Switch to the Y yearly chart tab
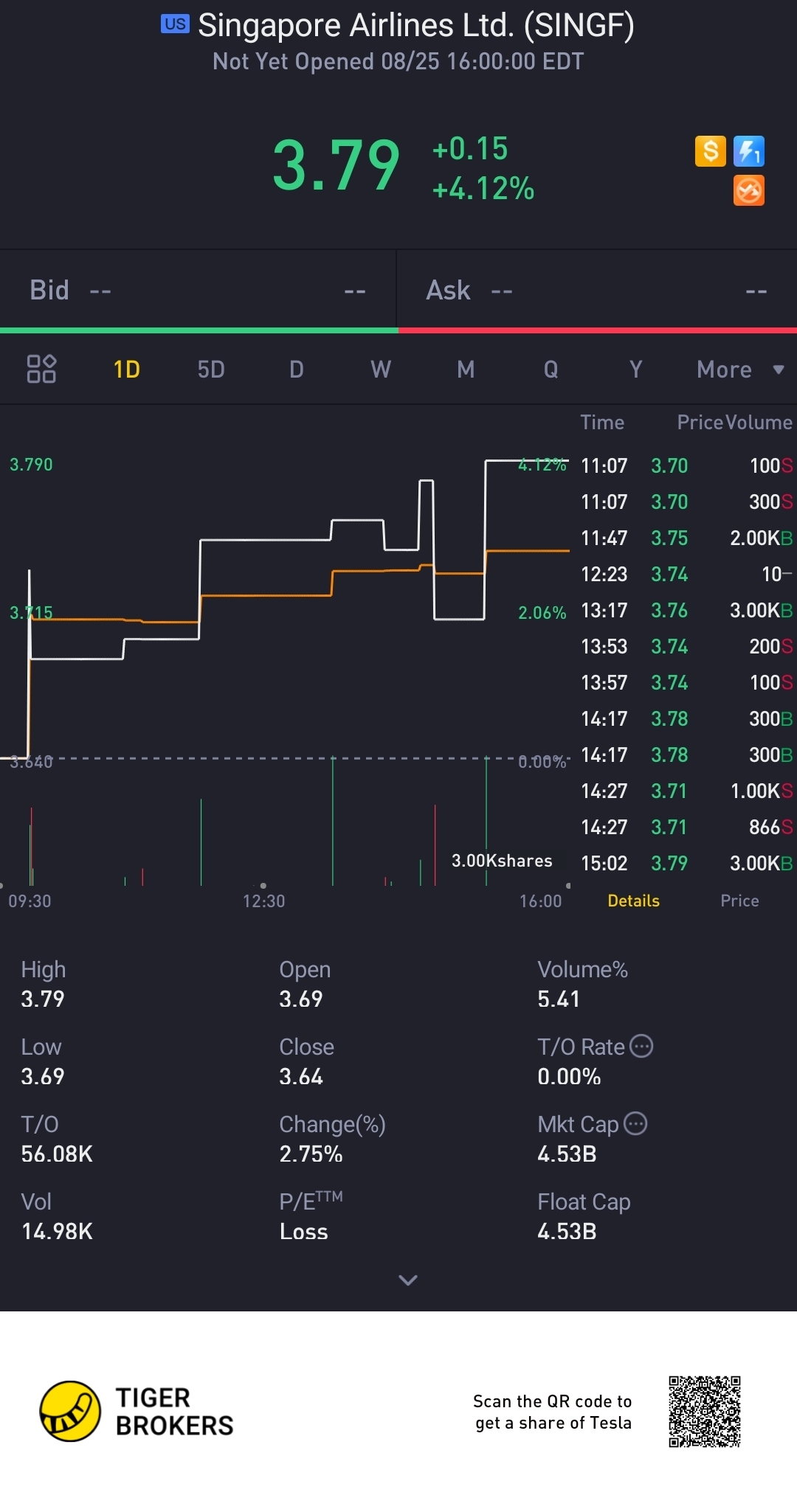The width and height of the screenshot is (797, 1512). click(635, 369)
